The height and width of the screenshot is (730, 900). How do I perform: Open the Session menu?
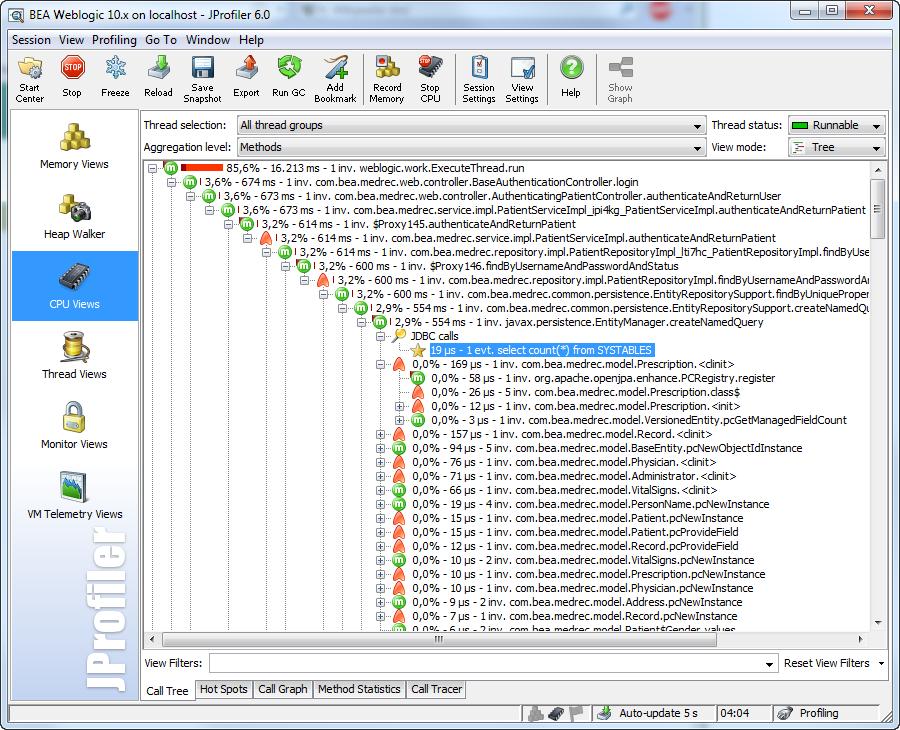(x=31, y=40)
